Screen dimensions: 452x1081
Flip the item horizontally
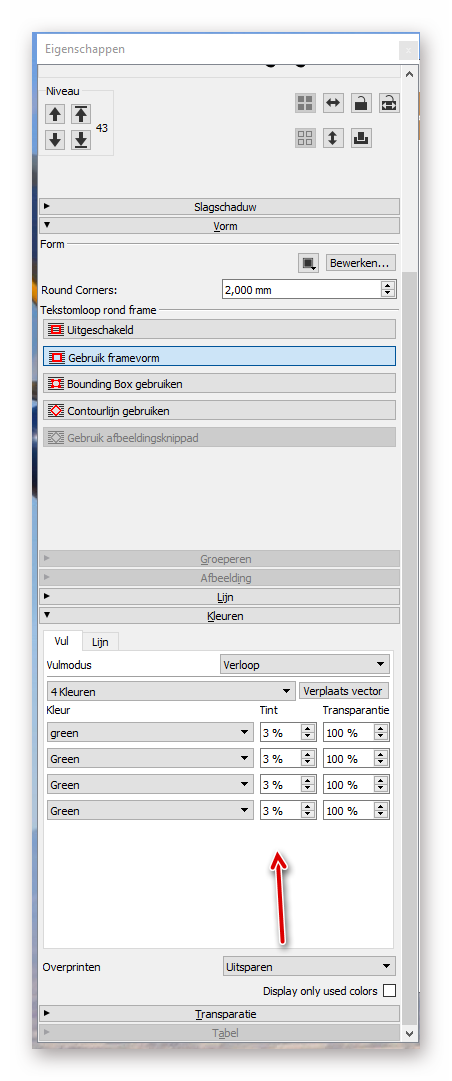pos(333,103)
